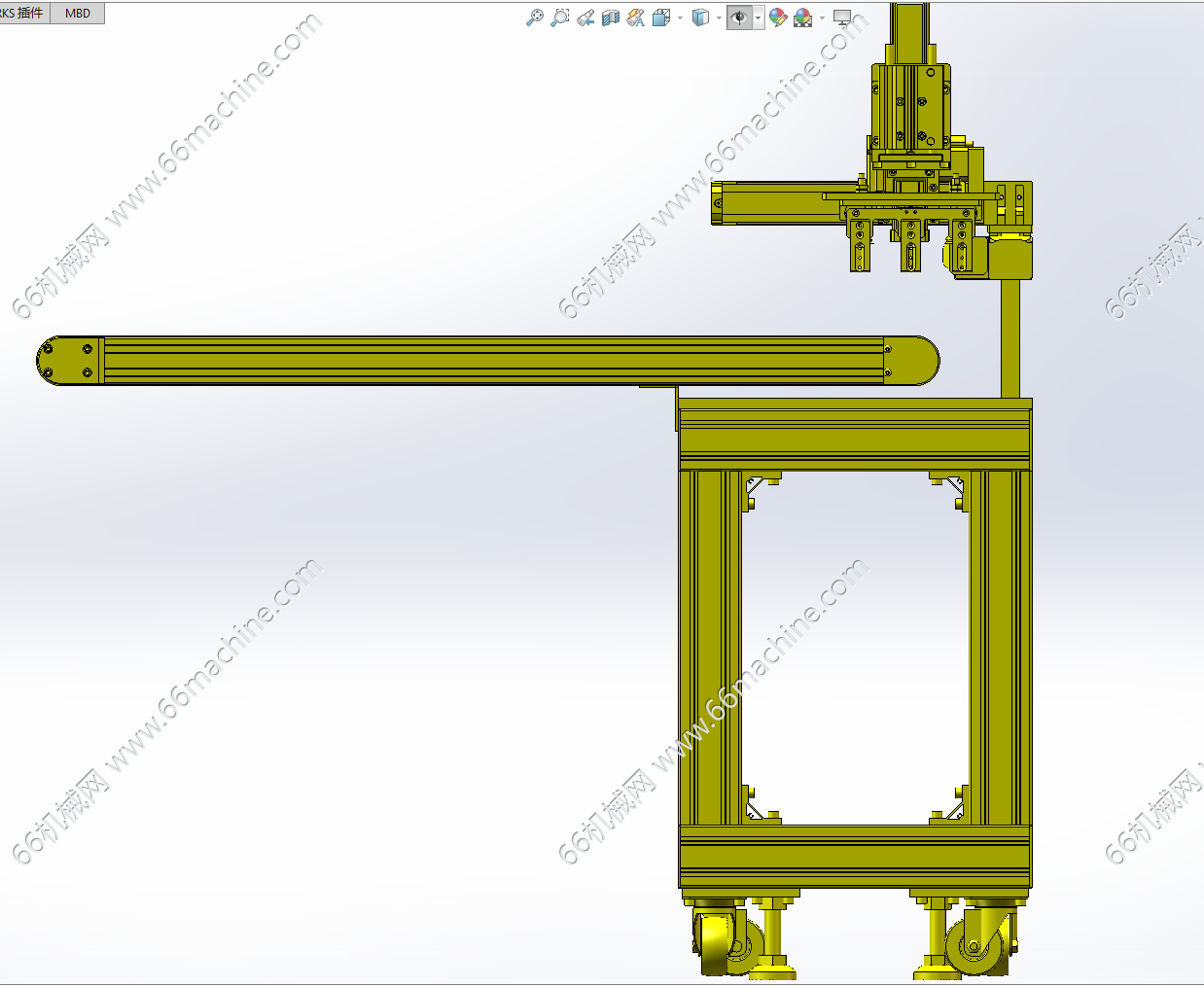Switch to the SOLIDWORKS 插件 tab

point(23,13)
